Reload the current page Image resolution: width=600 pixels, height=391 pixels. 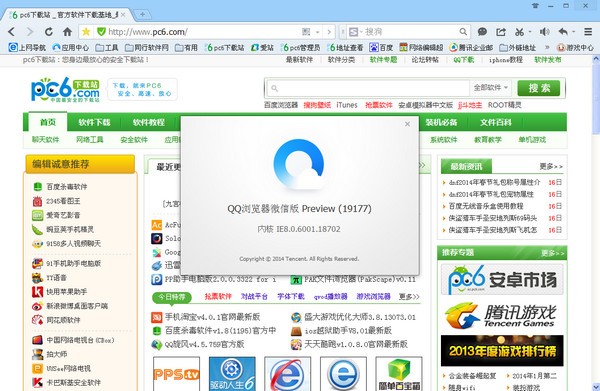[x=49, y=32]
